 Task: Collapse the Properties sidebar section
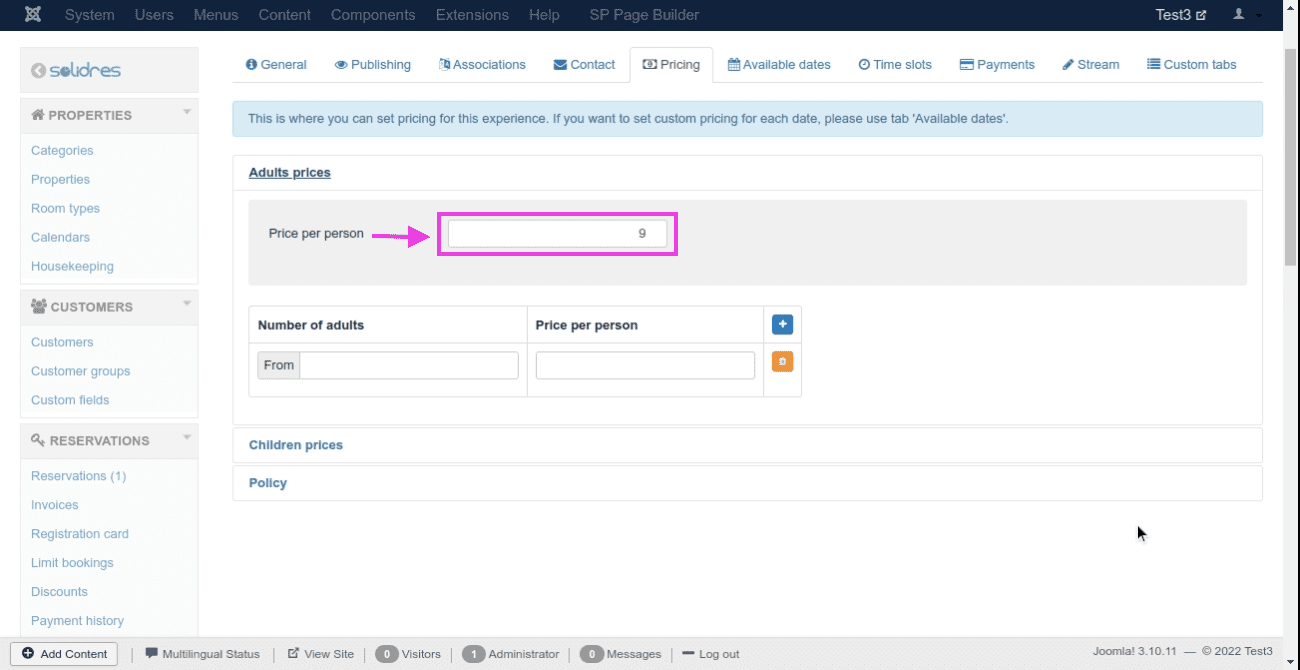pyautogui.click(x=186, y=114)
